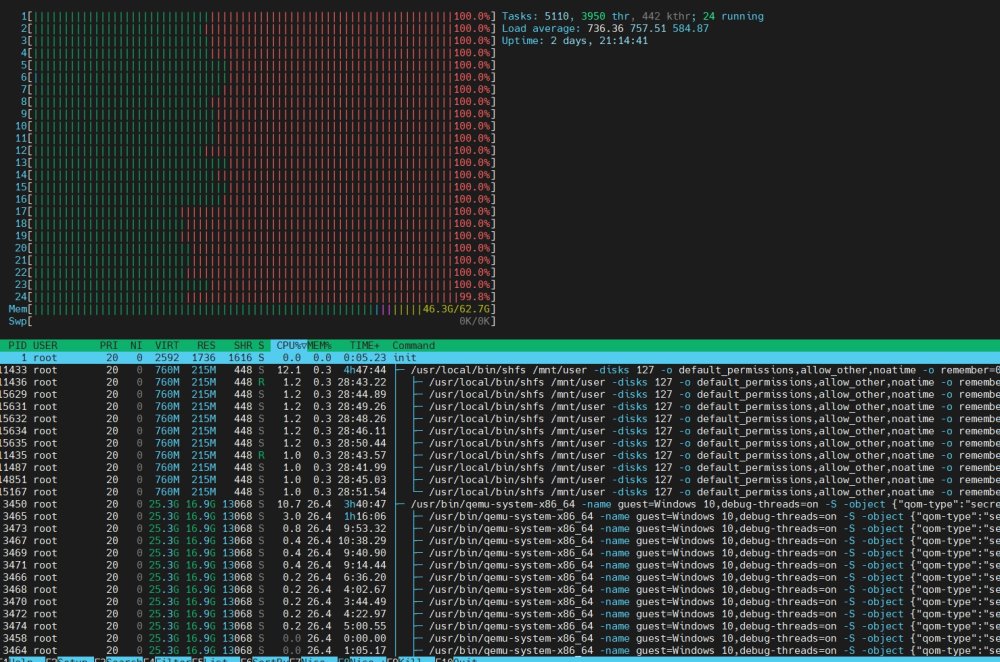Sort by the TIME+ column header

click(x=364, y=346)
